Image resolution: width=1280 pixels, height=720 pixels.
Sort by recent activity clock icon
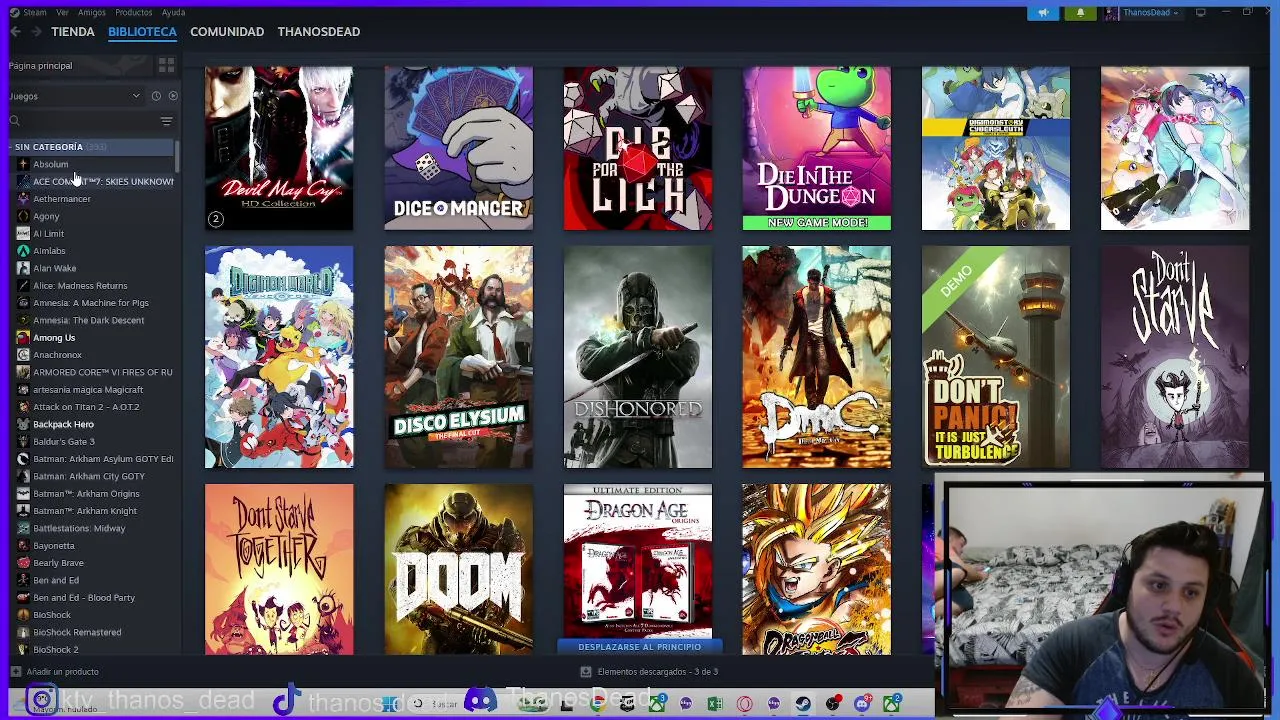point(156,96)
